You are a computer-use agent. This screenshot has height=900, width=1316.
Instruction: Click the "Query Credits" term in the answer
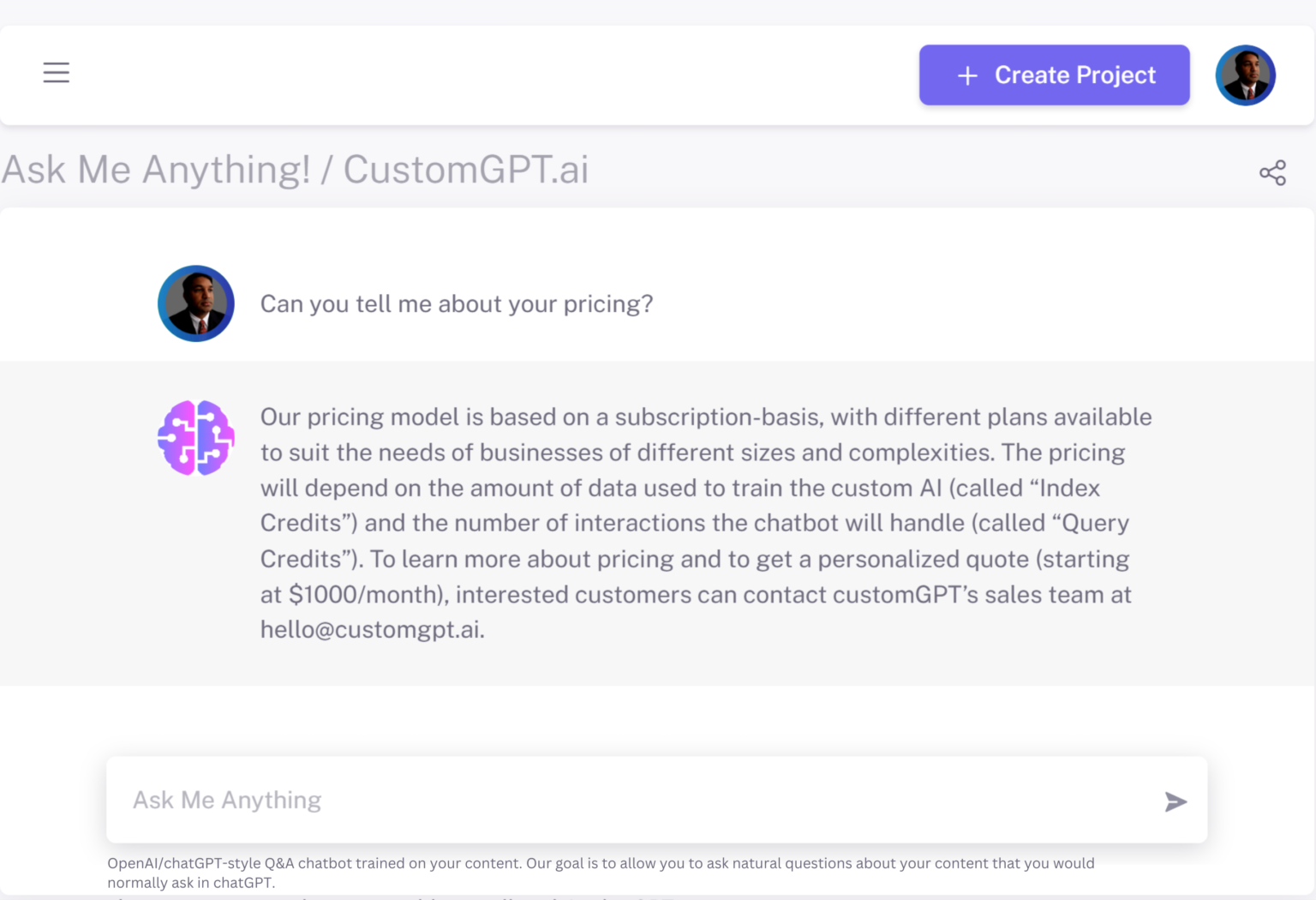click(x=1095, y=524)
